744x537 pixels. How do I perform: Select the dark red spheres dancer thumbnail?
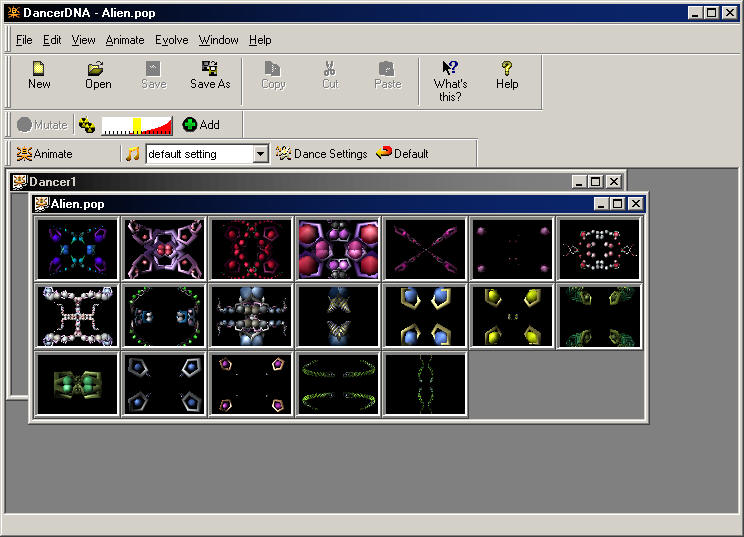(251, 249)
